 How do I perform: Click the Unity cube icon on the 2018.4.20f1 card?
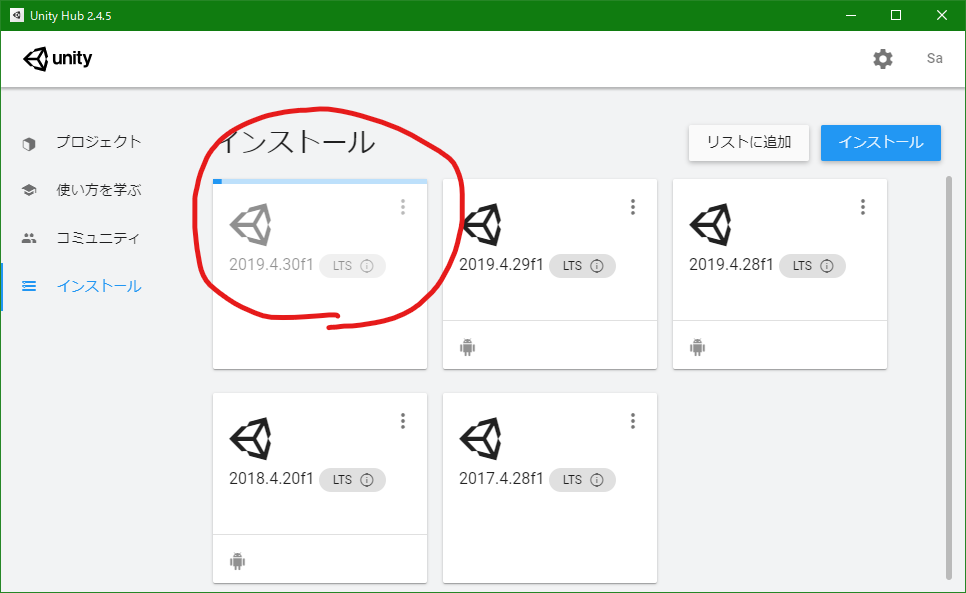click(251, 439)
